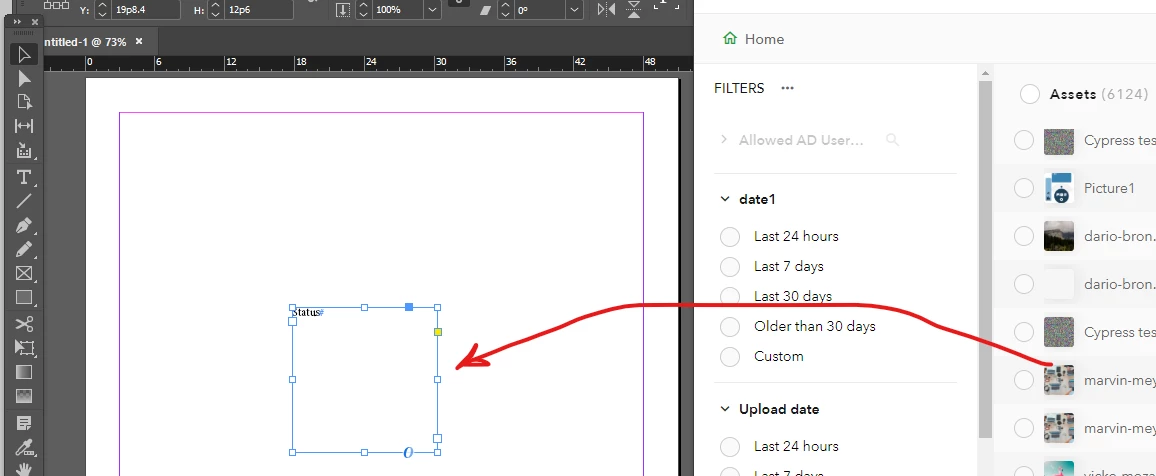Select the Note tool
1156x476 pixels.
pos(24,423)
